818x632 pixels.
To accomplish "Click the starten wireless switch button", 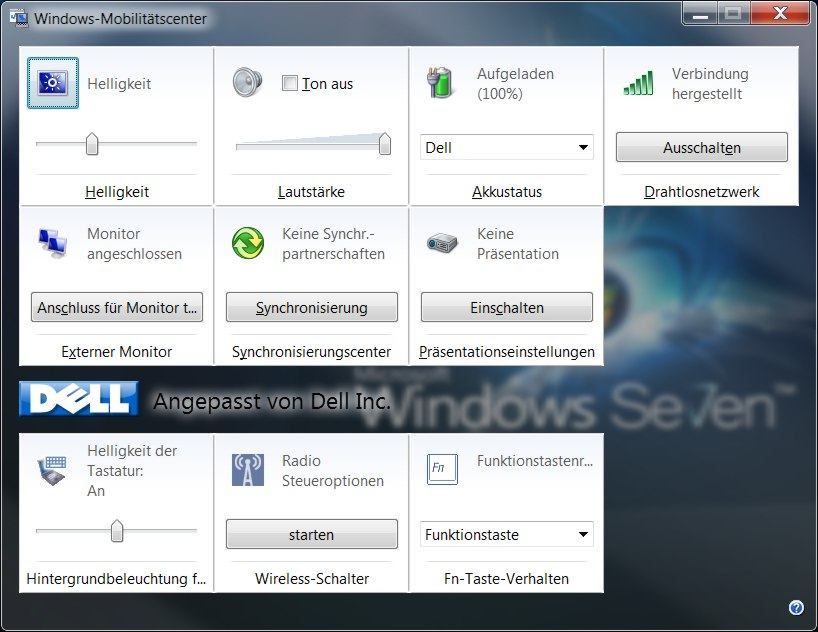I will tap(311, 534).
